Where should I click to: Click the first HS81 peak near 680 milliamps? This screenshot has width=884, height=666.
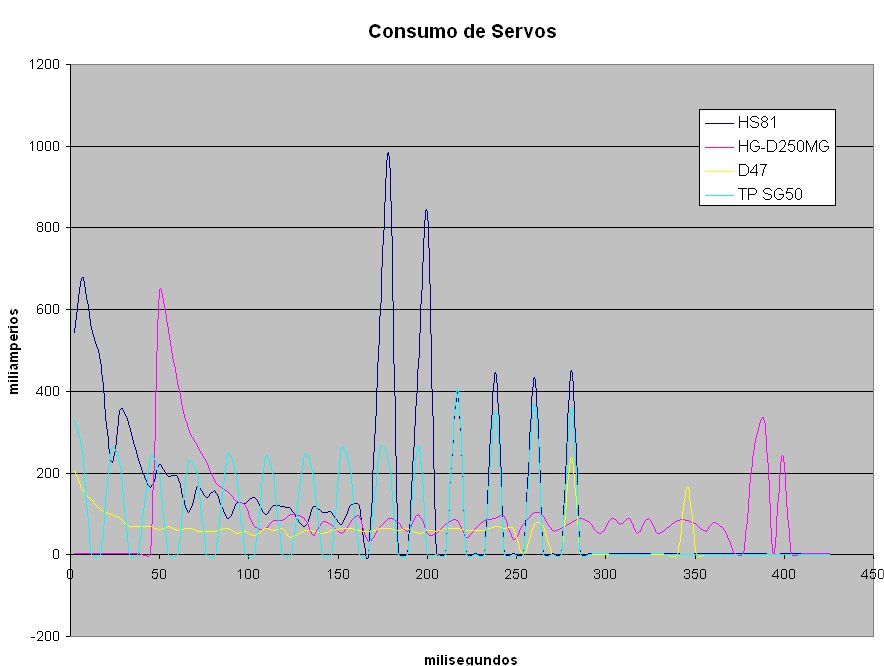click(x=82, y=279)
